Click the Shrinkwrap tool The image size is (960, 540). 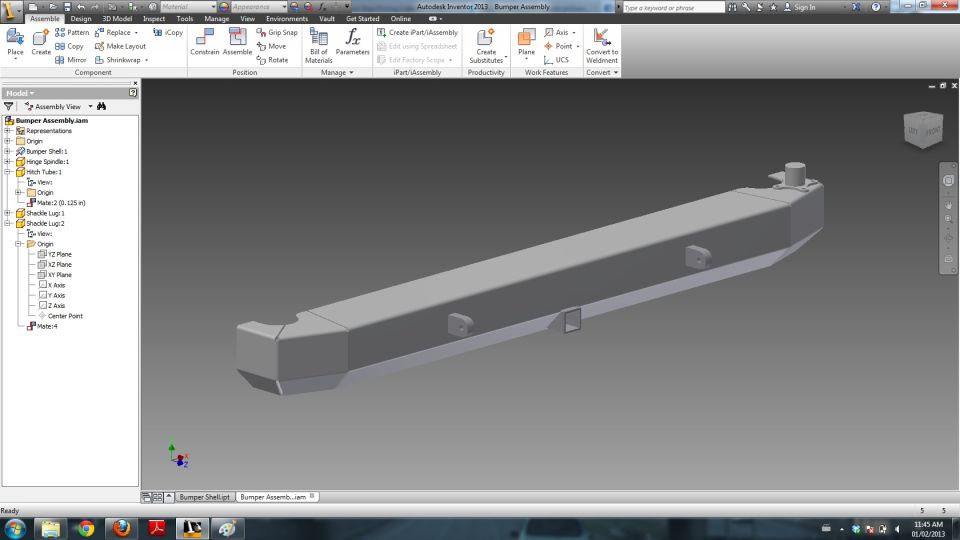coord(121,60)
